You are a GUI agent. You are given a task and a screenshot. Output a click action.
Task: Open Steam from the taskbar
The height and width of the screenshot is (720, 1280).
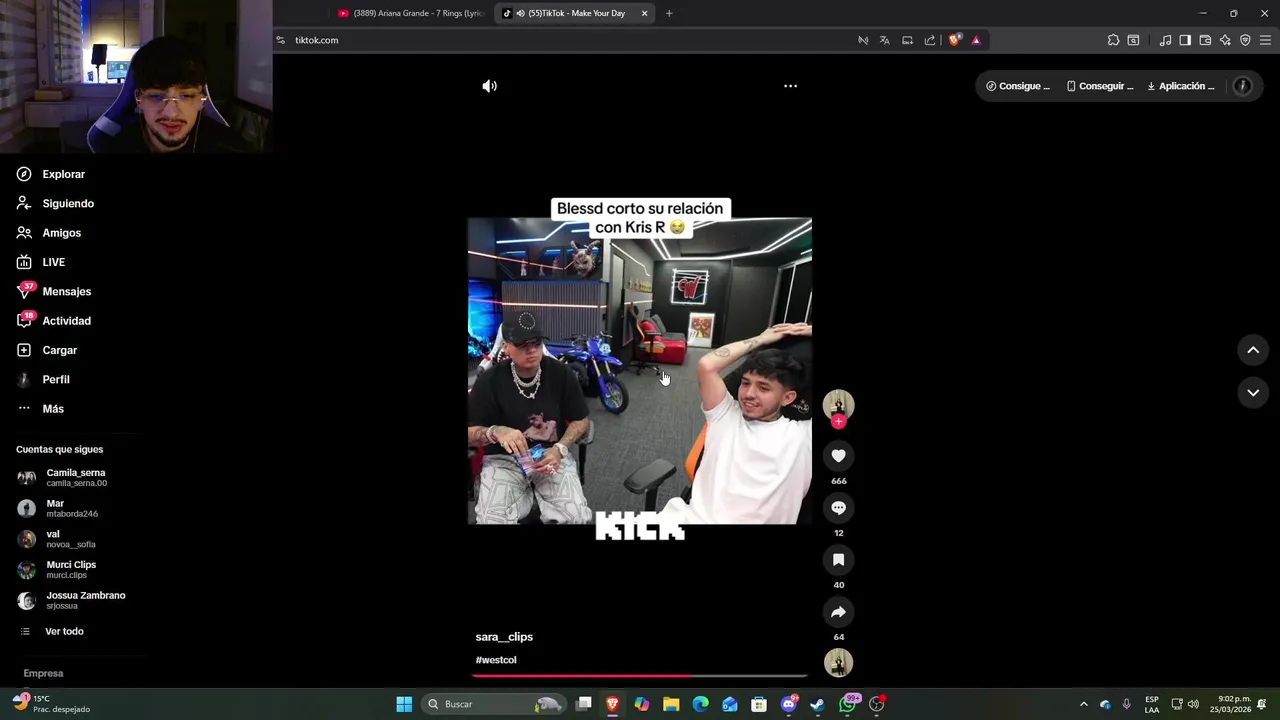tap(817, 704)
